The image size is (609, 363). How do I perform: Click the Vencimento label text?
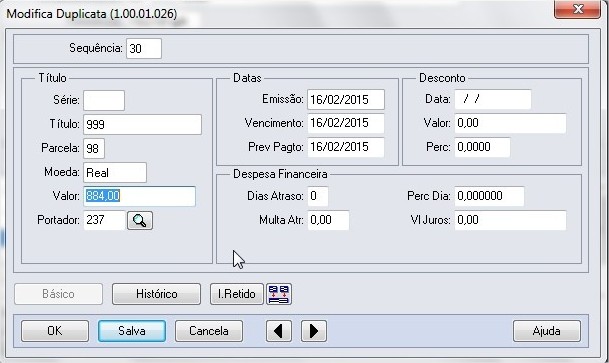click(274, 123)
